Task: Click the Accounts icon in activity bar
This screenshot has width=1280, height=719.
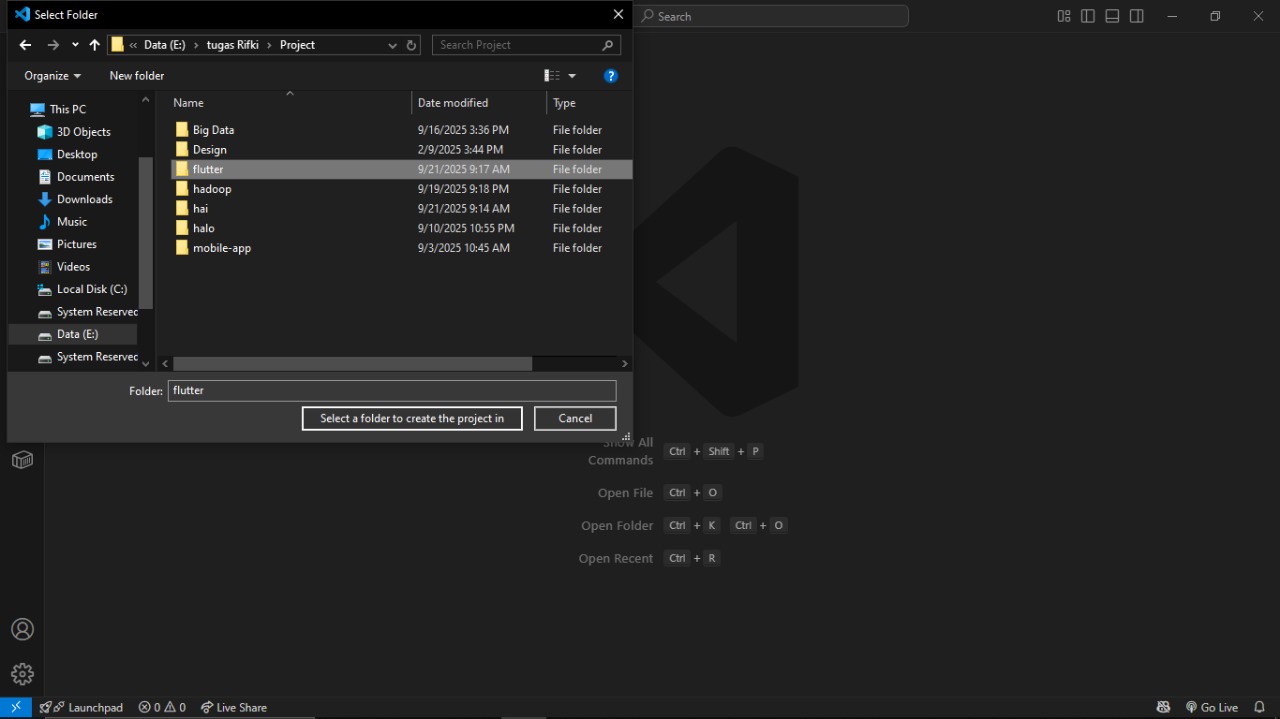Action: tap(22, 629)
